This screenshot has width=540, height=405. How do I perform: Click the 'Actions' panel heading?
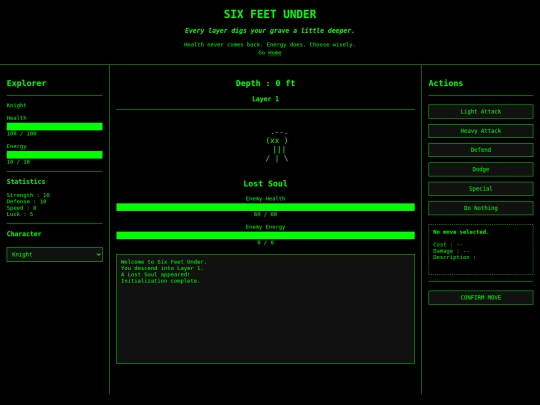446,83
